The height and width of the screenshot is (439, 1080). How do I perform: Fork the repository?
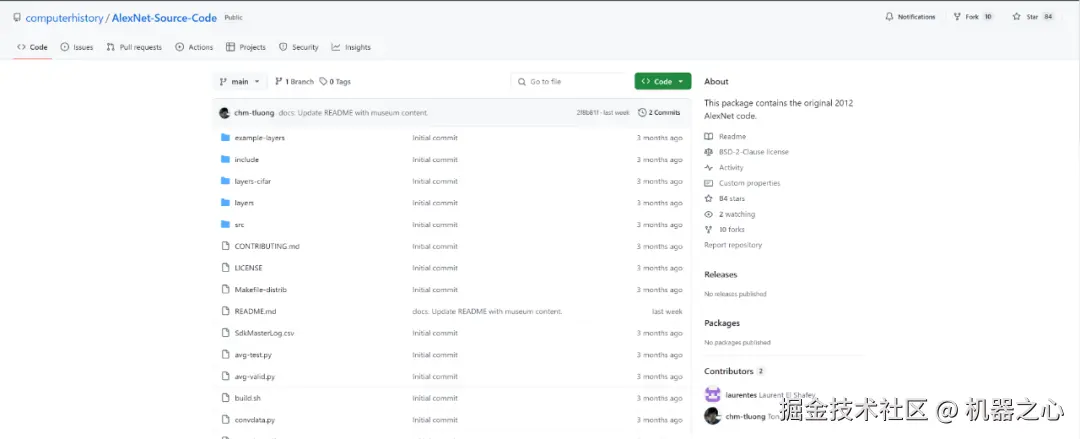coord(973,17)
